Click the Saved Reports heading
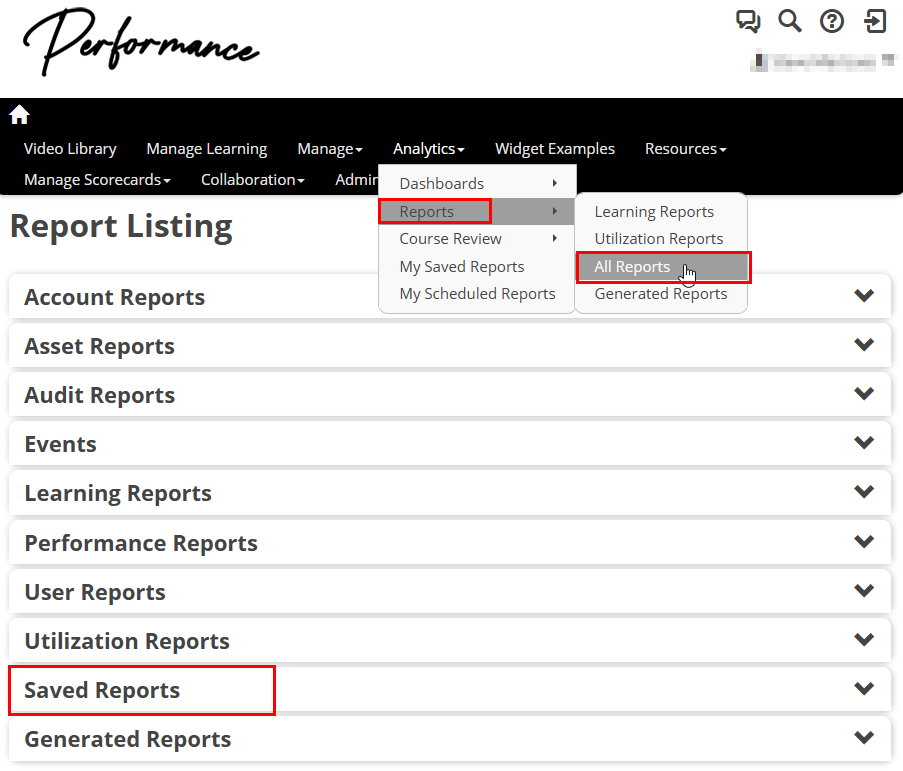Viewport: 903px width, 771px height. tap(102, 690)
